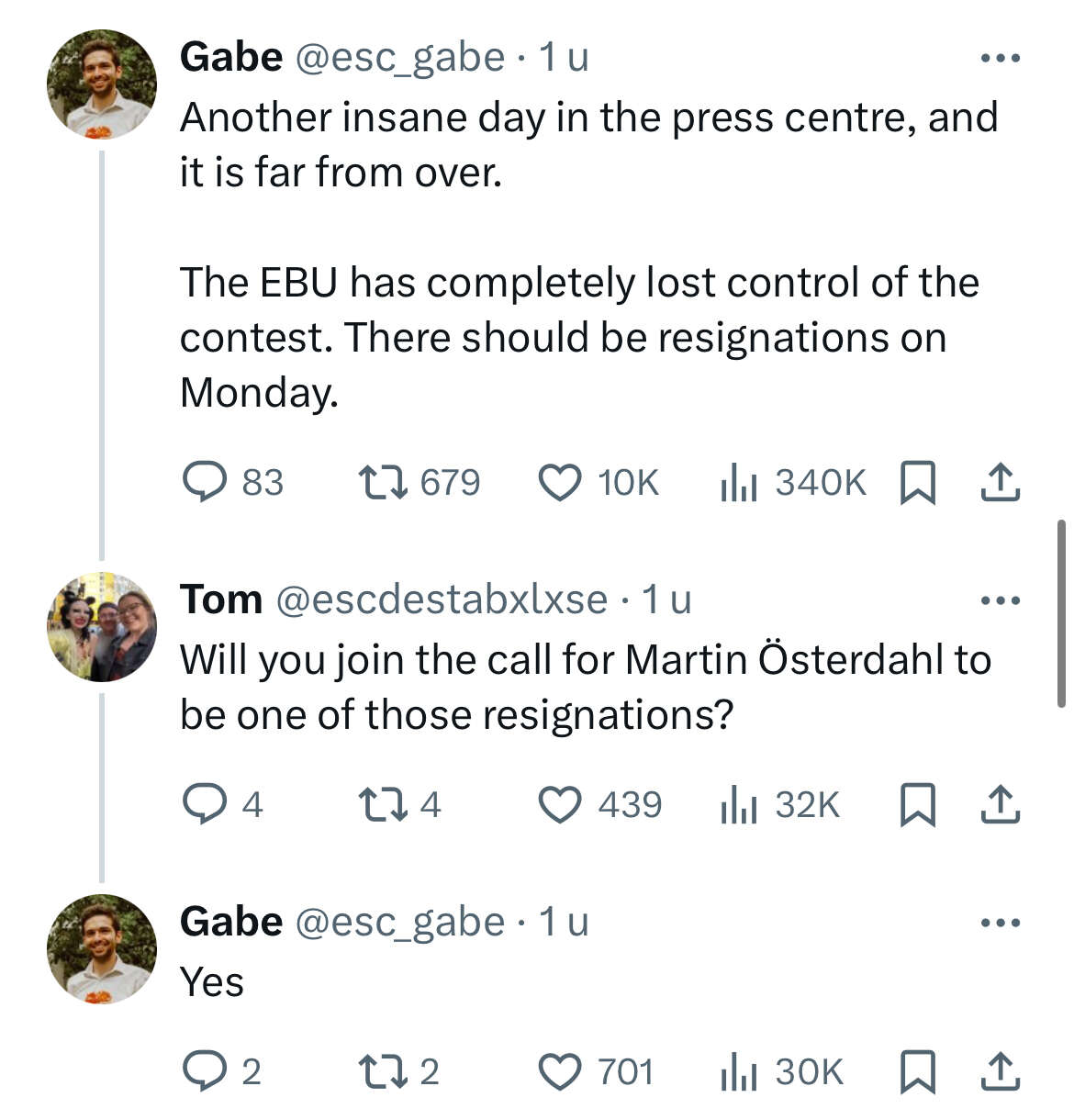Image resolution: width=1074 pixels, height=1120 pixels.
Task: Like Gabe's Yes reply with 701 likes
Action: 559,1071
